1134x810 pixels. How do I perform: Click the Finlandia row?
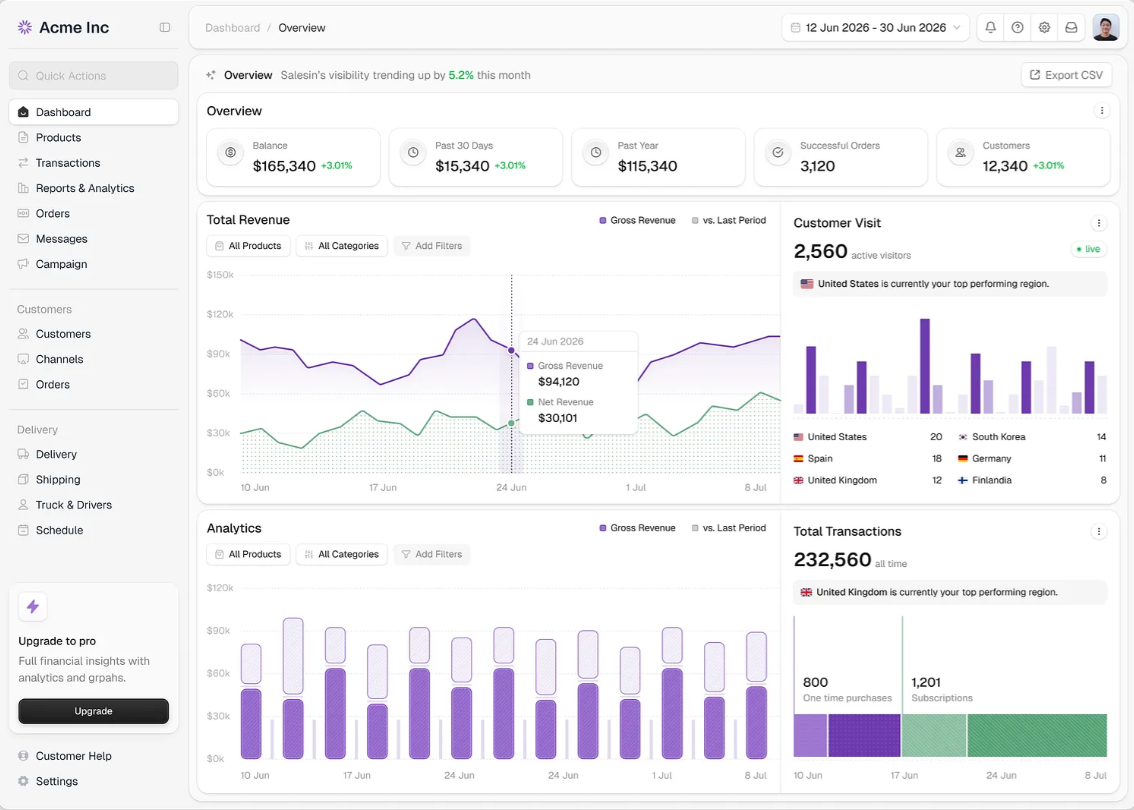[x=1032, y=480]
